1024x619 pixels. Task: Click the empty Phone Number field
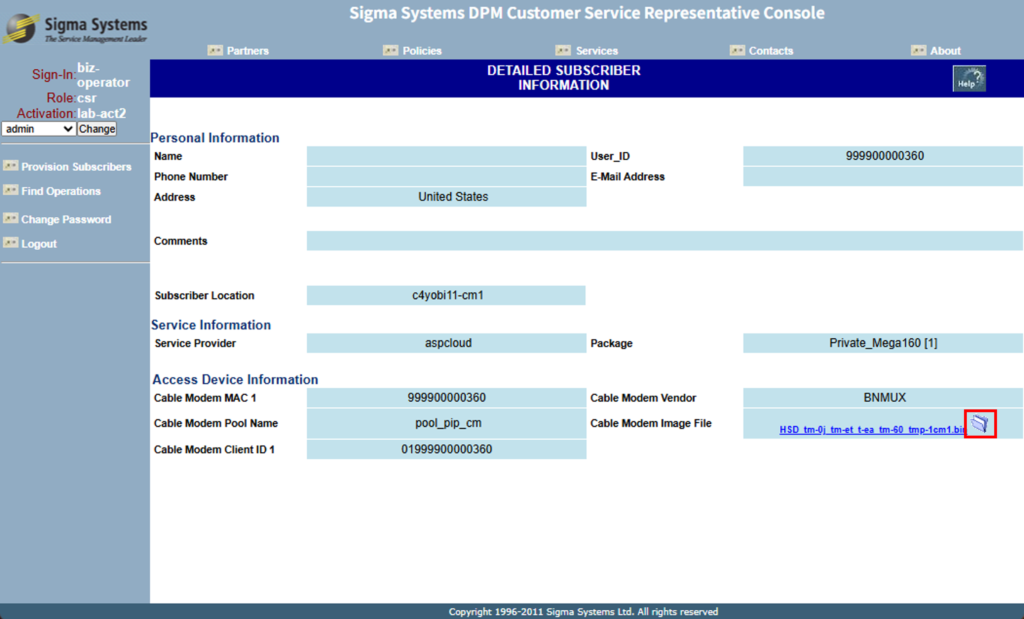tap(446, 176)
